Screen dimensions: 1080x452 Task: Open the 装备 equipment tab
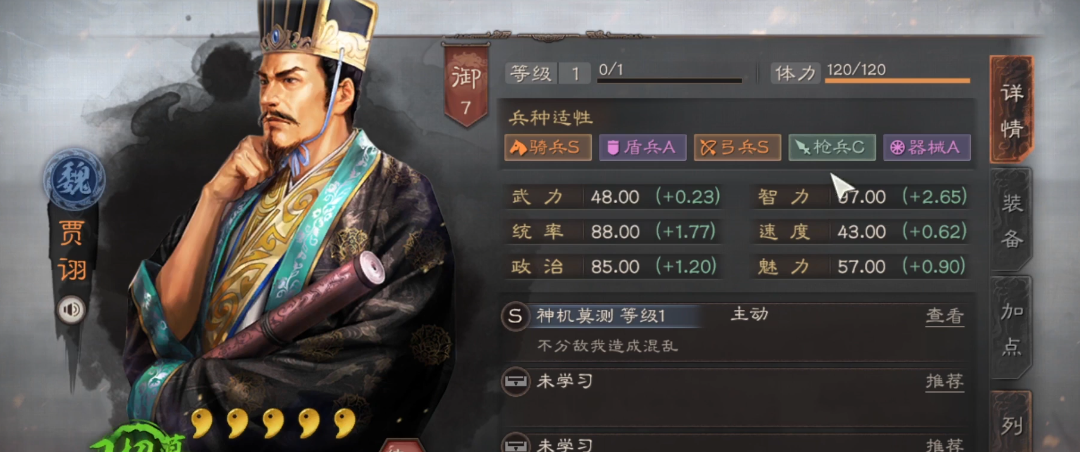click(1012, 219)
